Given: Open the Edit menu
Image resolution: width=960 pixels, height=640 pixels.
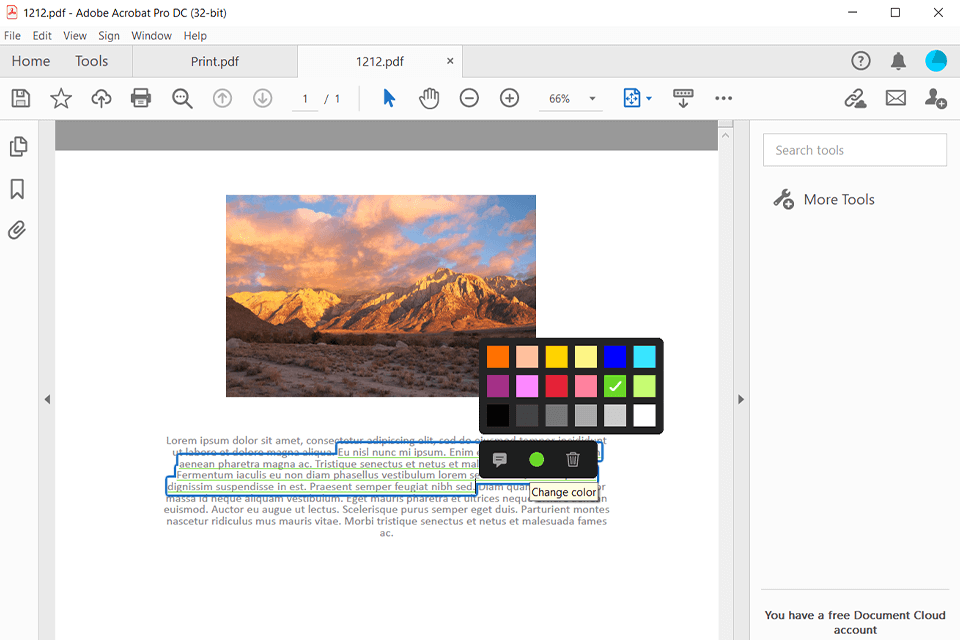Looking at the screenshot, I should click(42, 36).
